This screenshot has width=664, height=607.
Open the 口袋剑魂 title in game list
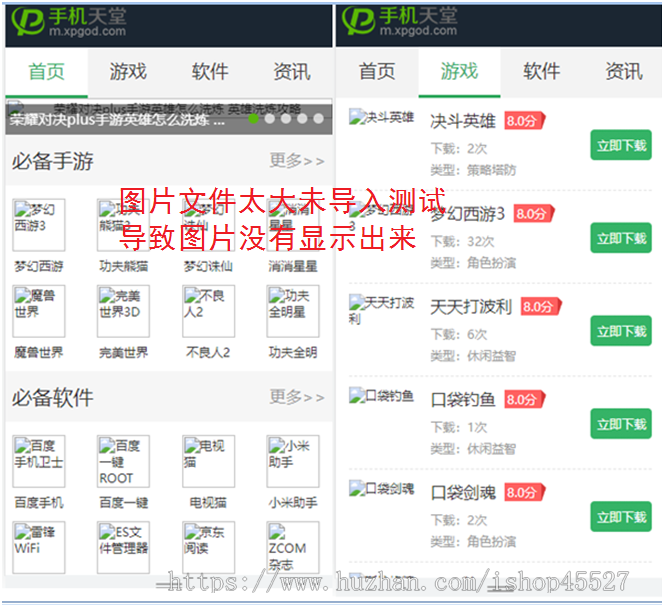463,493
